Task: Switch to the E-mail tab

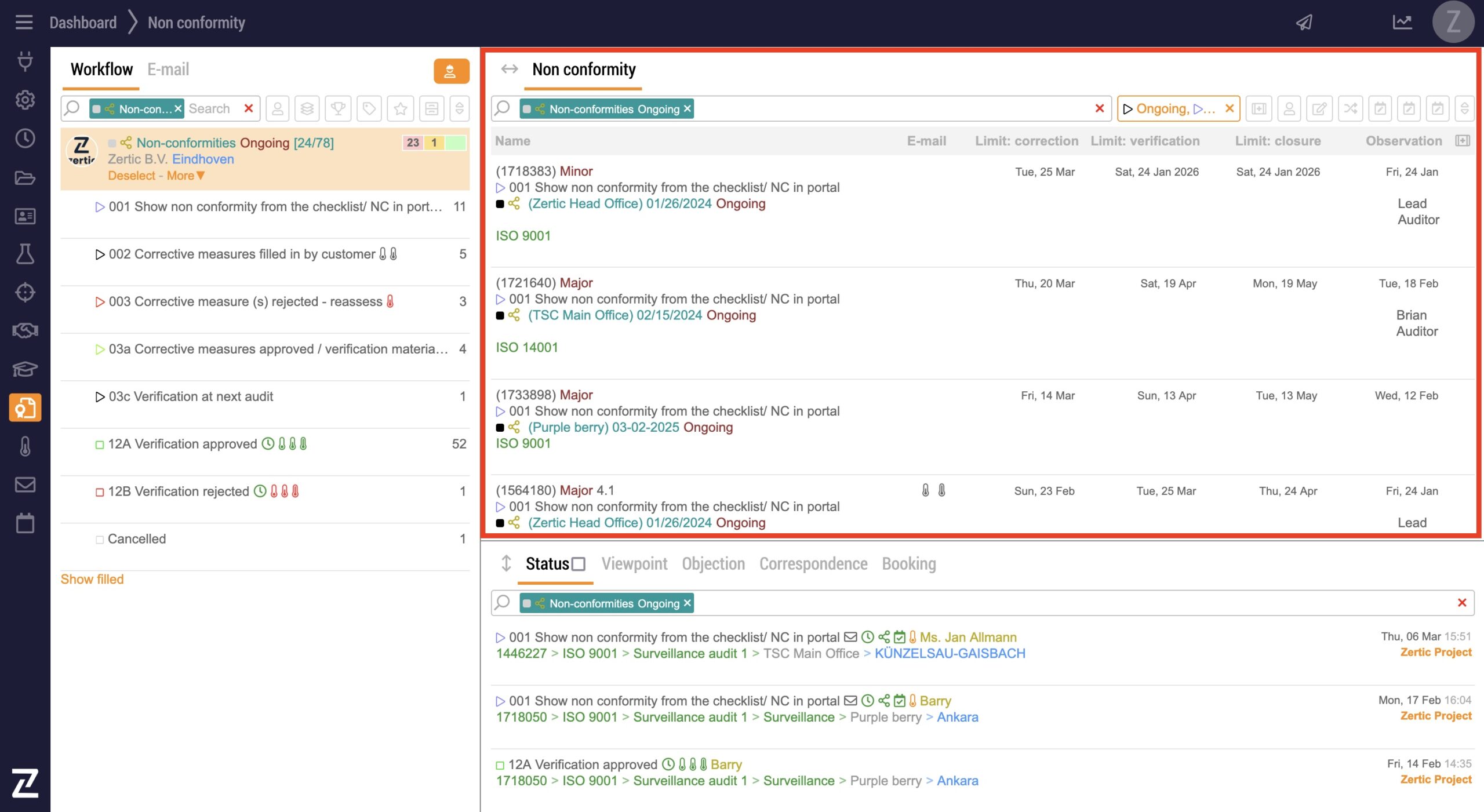Action: point(168,70)
